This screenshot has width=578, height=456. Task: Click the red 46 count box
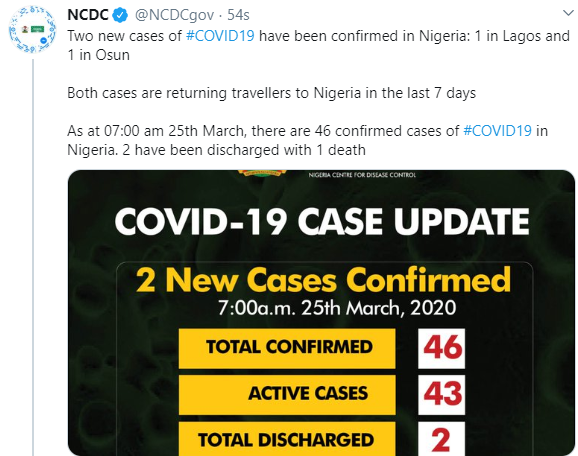point(441,348)
